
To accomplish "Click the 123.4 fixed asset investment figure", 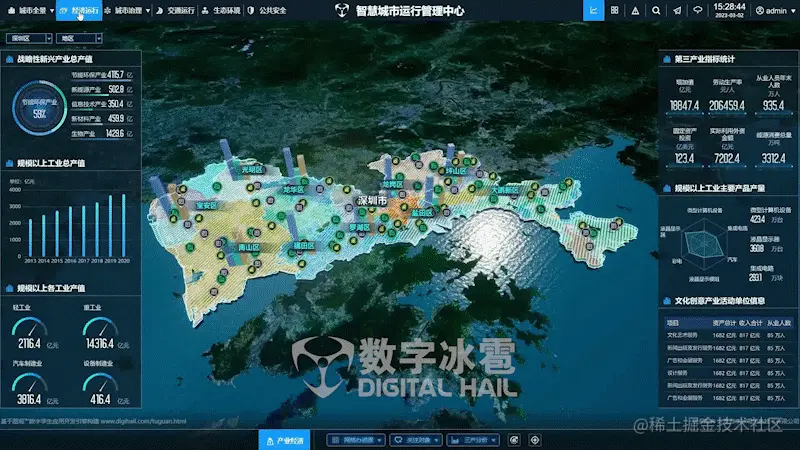I will (684, 159).
